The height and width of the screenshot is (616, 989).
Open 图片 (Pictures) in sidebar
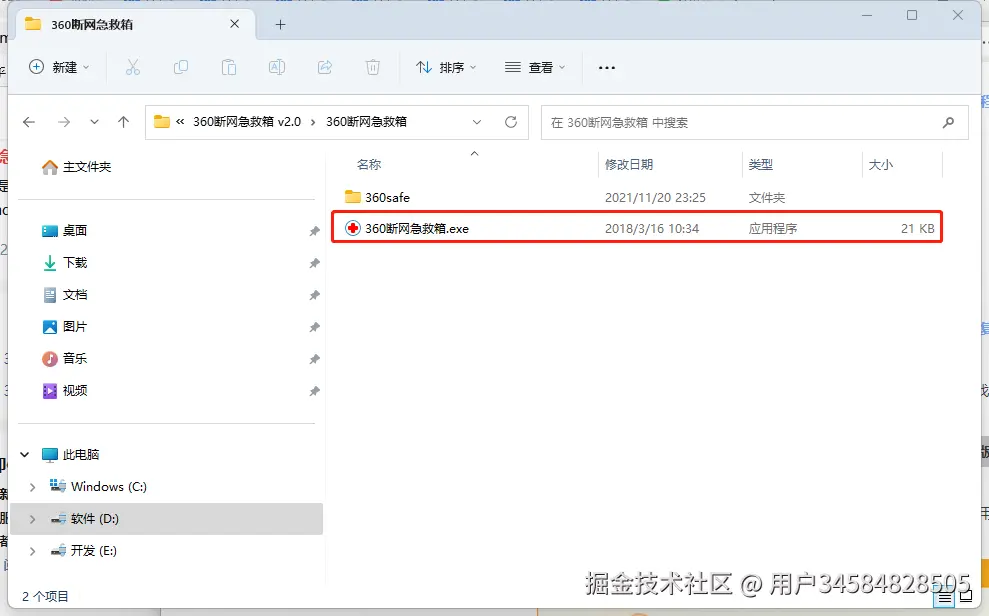[x=64, y=327]
